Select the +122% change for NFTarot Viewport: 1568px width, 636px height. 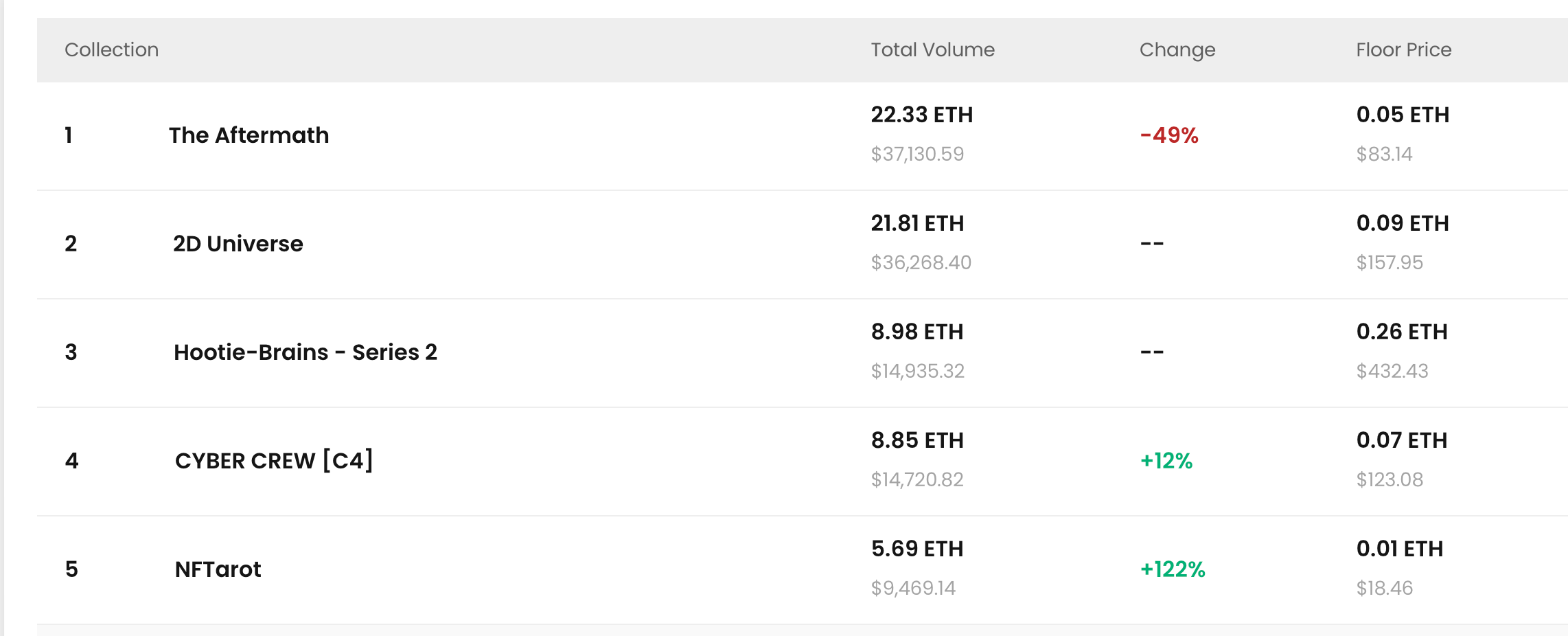pyautogui.click(x=1173, y=569)
